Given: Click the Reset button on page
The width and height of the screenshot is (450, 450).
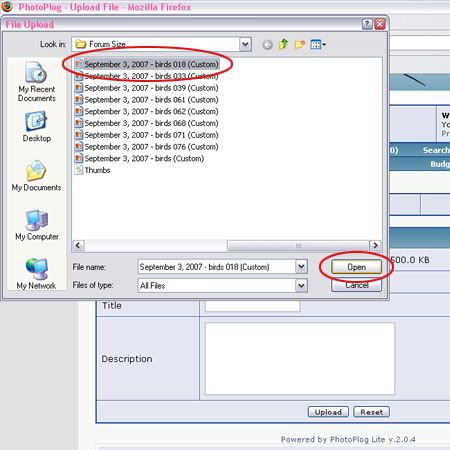Looking at the screenshot, I should (x=371, y=412).
